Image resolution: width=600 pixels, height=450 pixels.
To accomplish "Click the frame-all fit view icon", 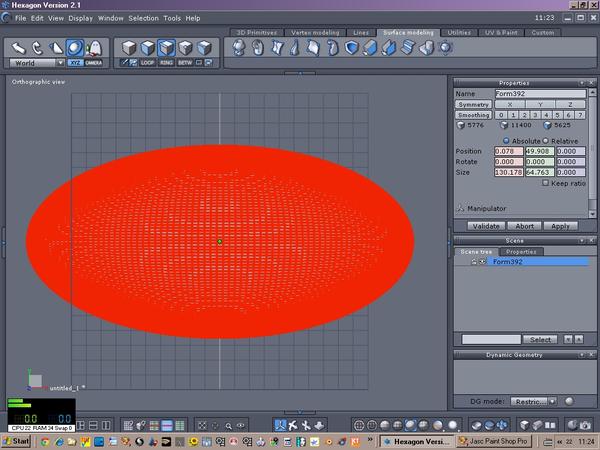I will tap(202, 426).
